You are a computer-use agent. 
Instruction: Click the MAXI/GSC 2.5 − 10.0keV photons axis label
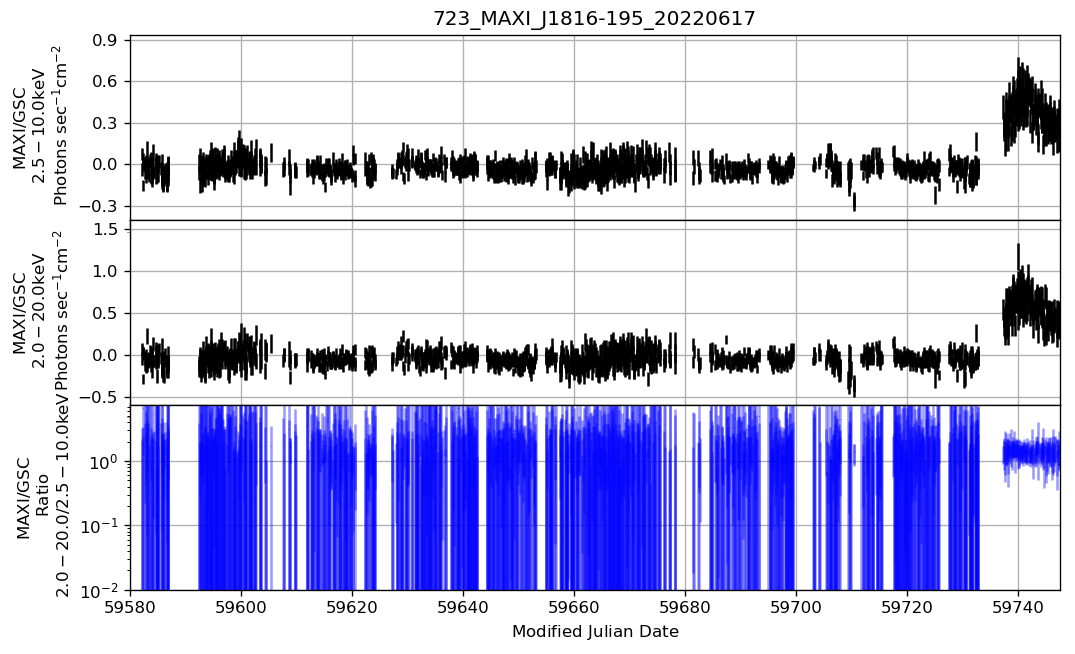tap(39, 126)
